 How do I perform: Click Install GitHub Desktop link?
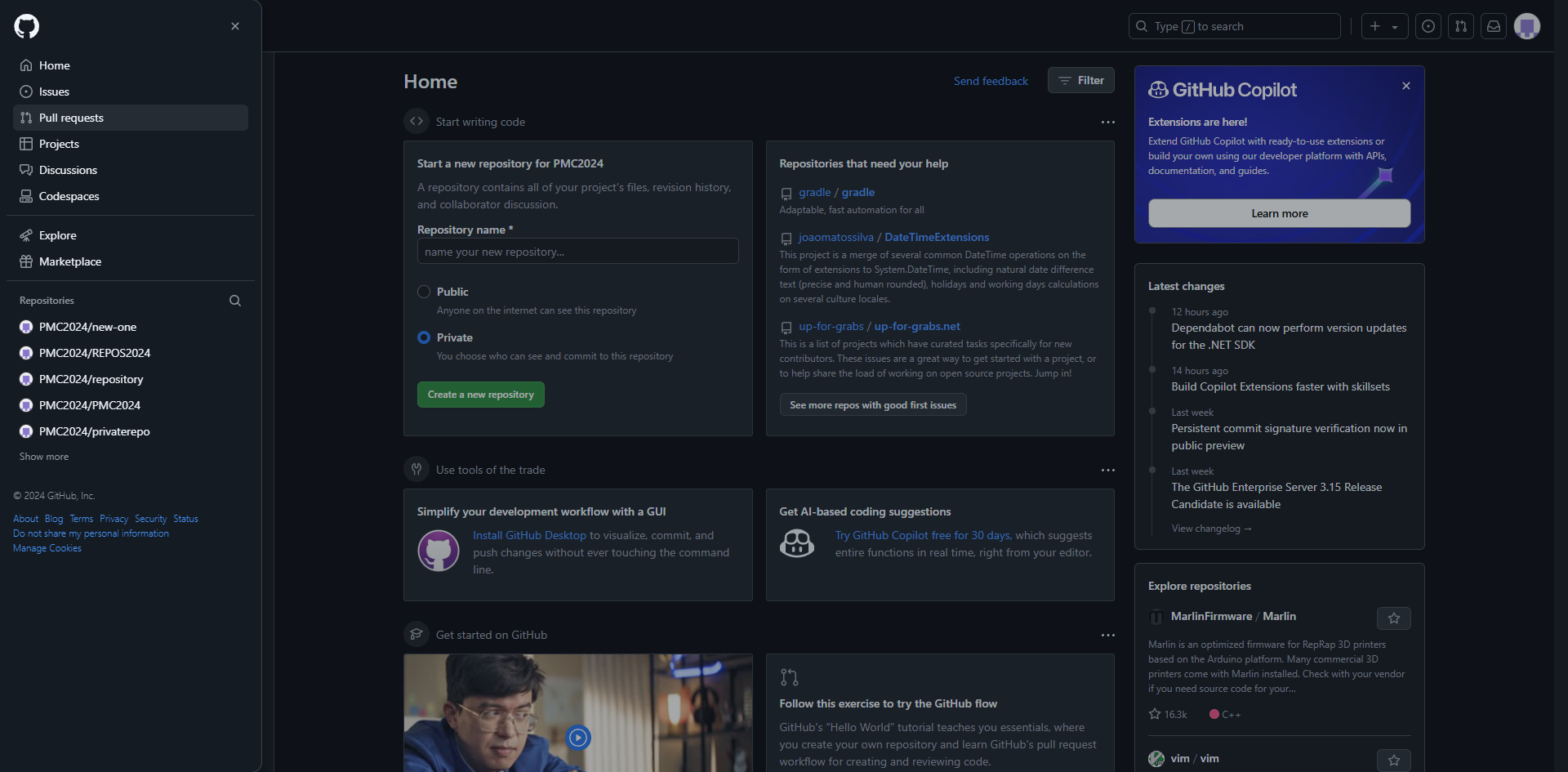[529, 535]
